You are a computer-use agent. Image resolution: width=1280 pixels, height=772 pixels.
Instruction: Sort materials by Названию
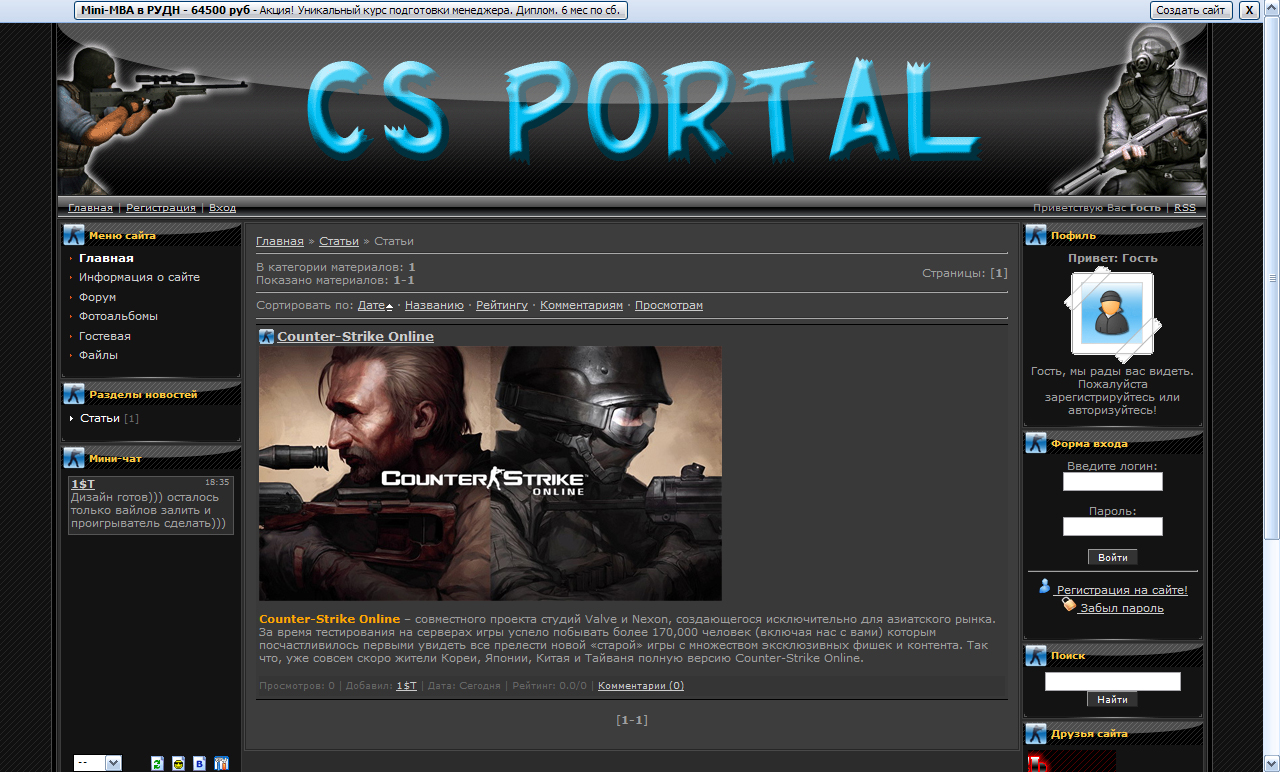434,305
